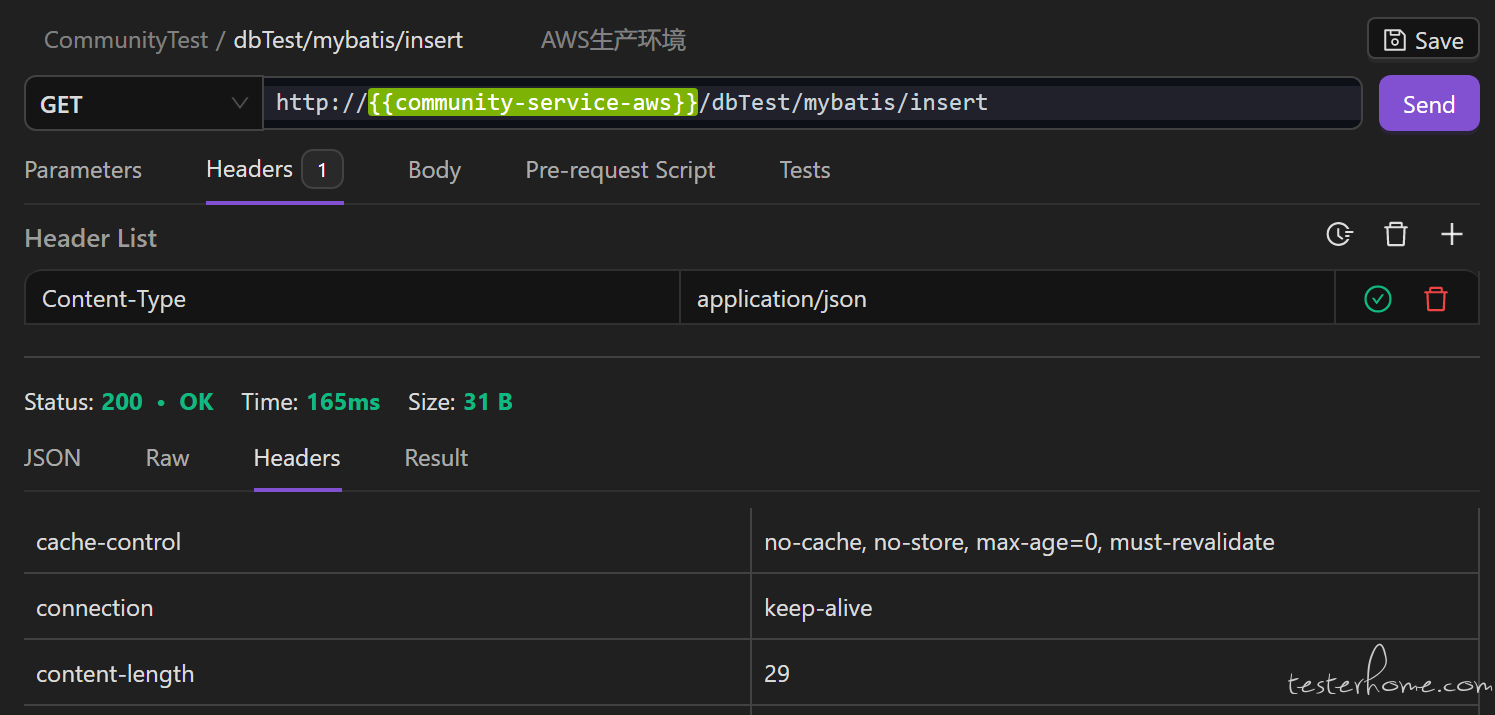This screenshot has width=1495, height=715.
Task: Send the request
Action: click(x=1429, y=104)
